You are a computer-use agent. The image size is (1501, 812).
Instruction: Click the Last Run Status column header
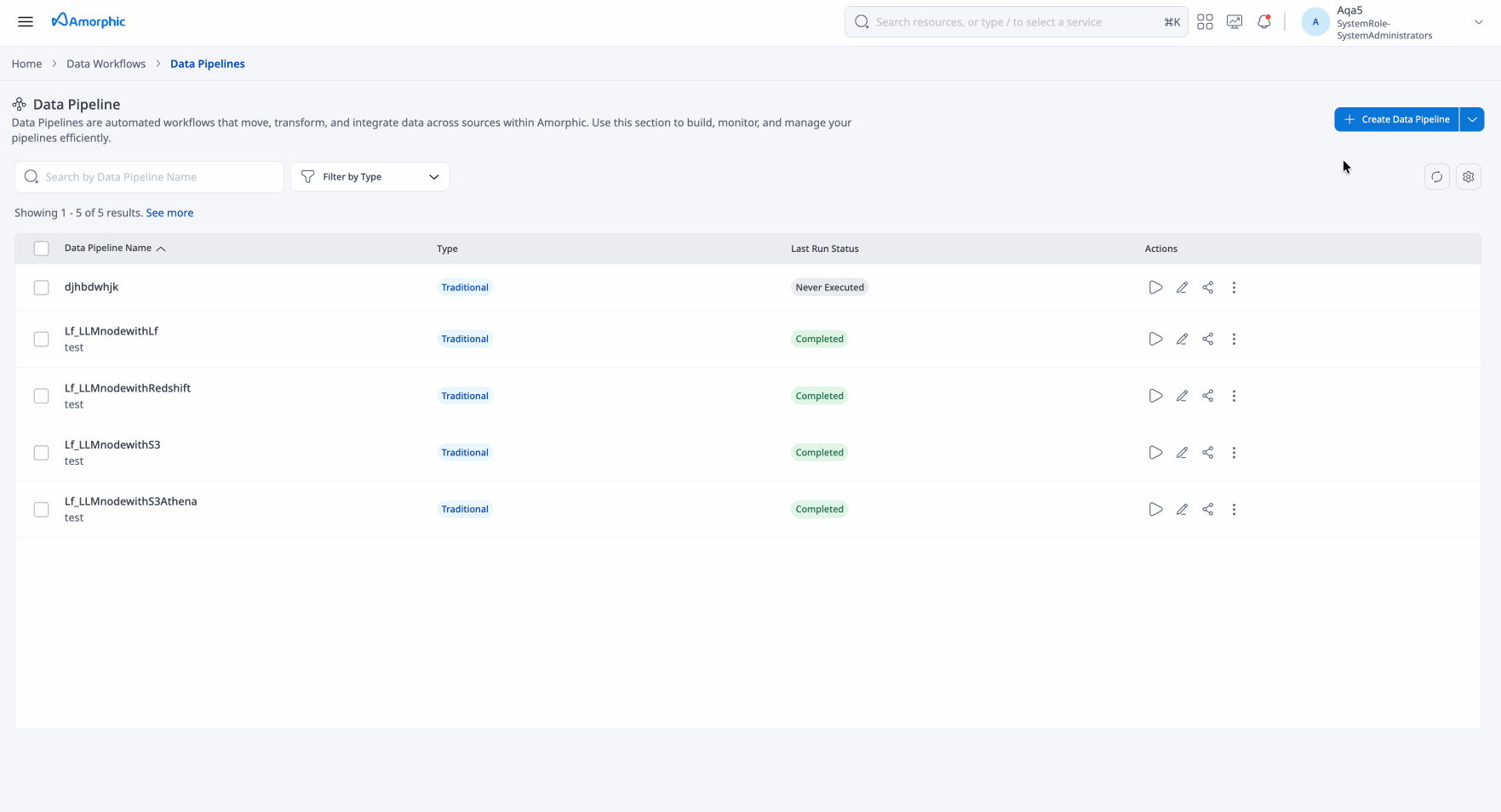(825, 249)
